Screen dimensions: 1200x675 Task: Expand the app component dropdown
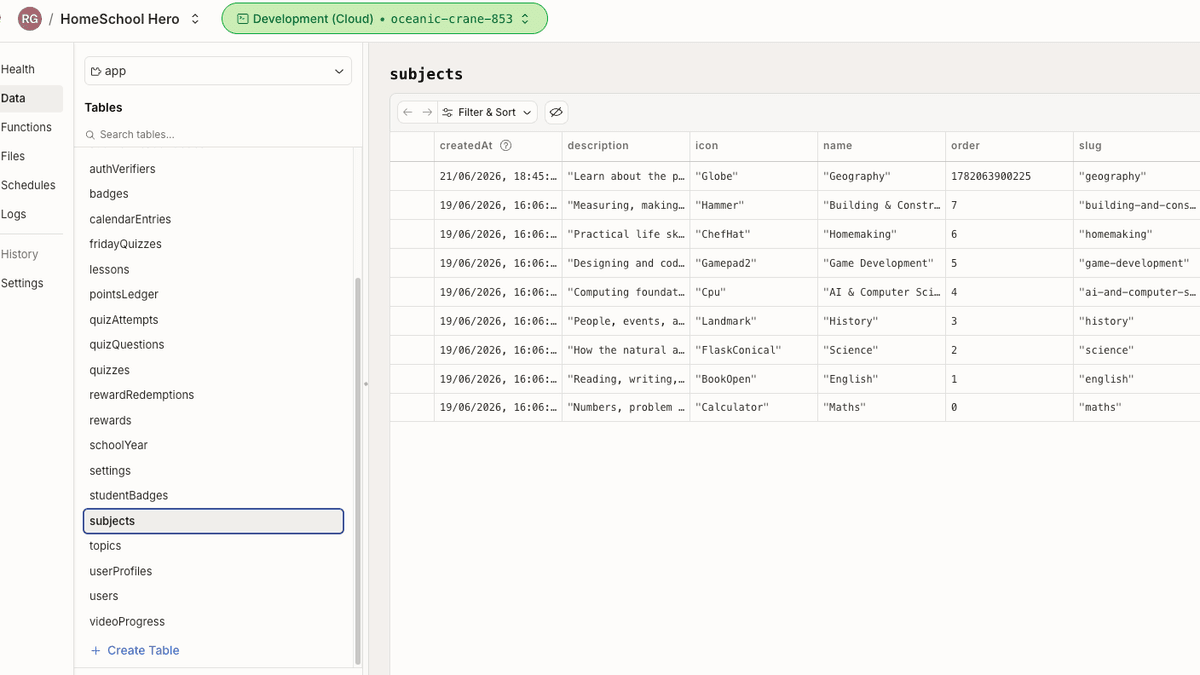pyautogui.click(x=218, y=71)
